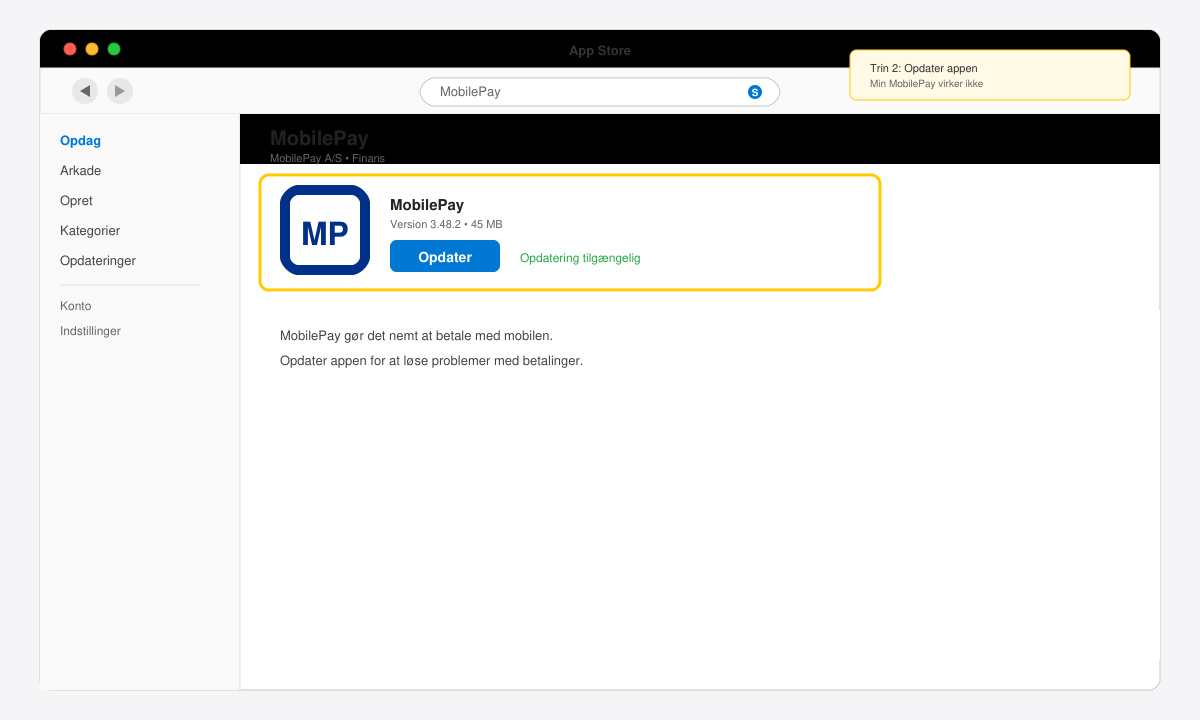Show Opdateringer in the sidebar
1200x720 pixels.
click(98, 261)
